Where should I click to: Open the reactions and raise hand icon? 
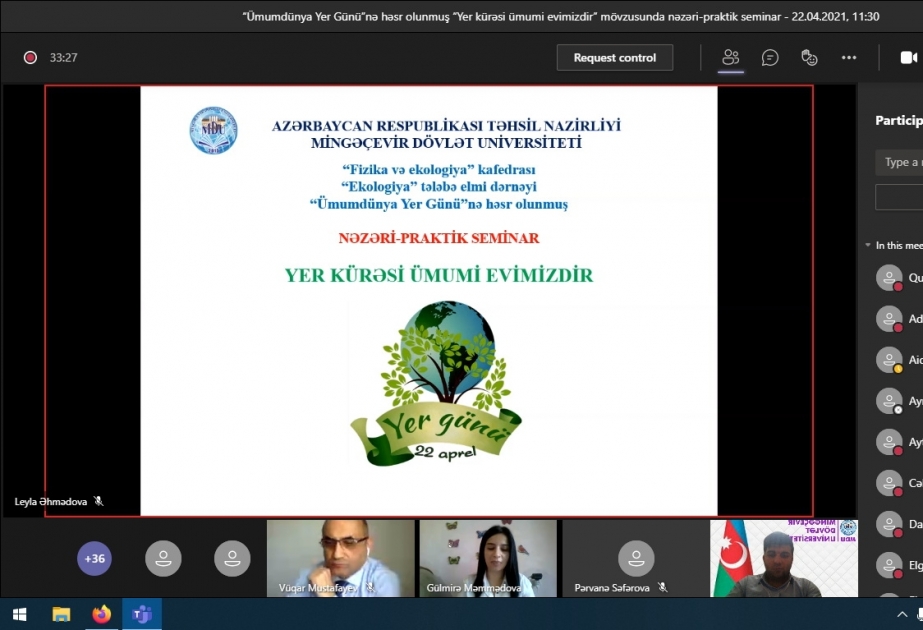(x=809, y=58)
